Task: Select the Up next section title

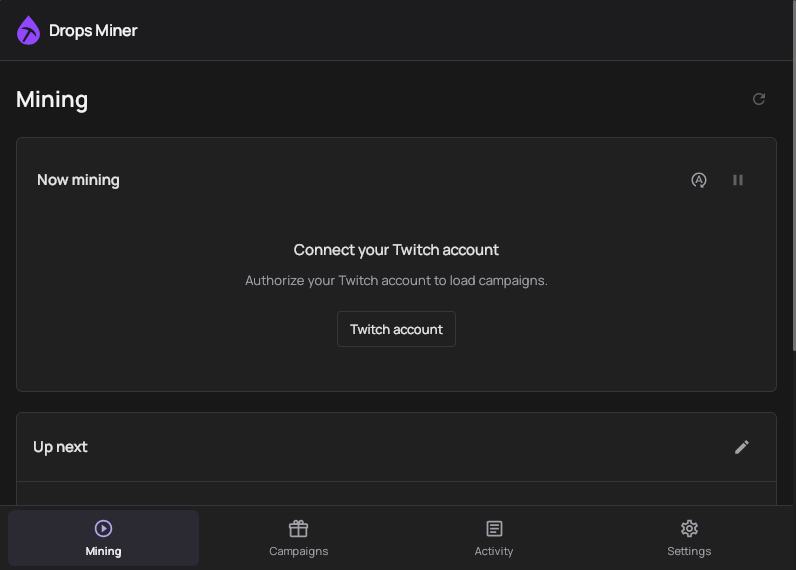Action: [x=60, y=447]
